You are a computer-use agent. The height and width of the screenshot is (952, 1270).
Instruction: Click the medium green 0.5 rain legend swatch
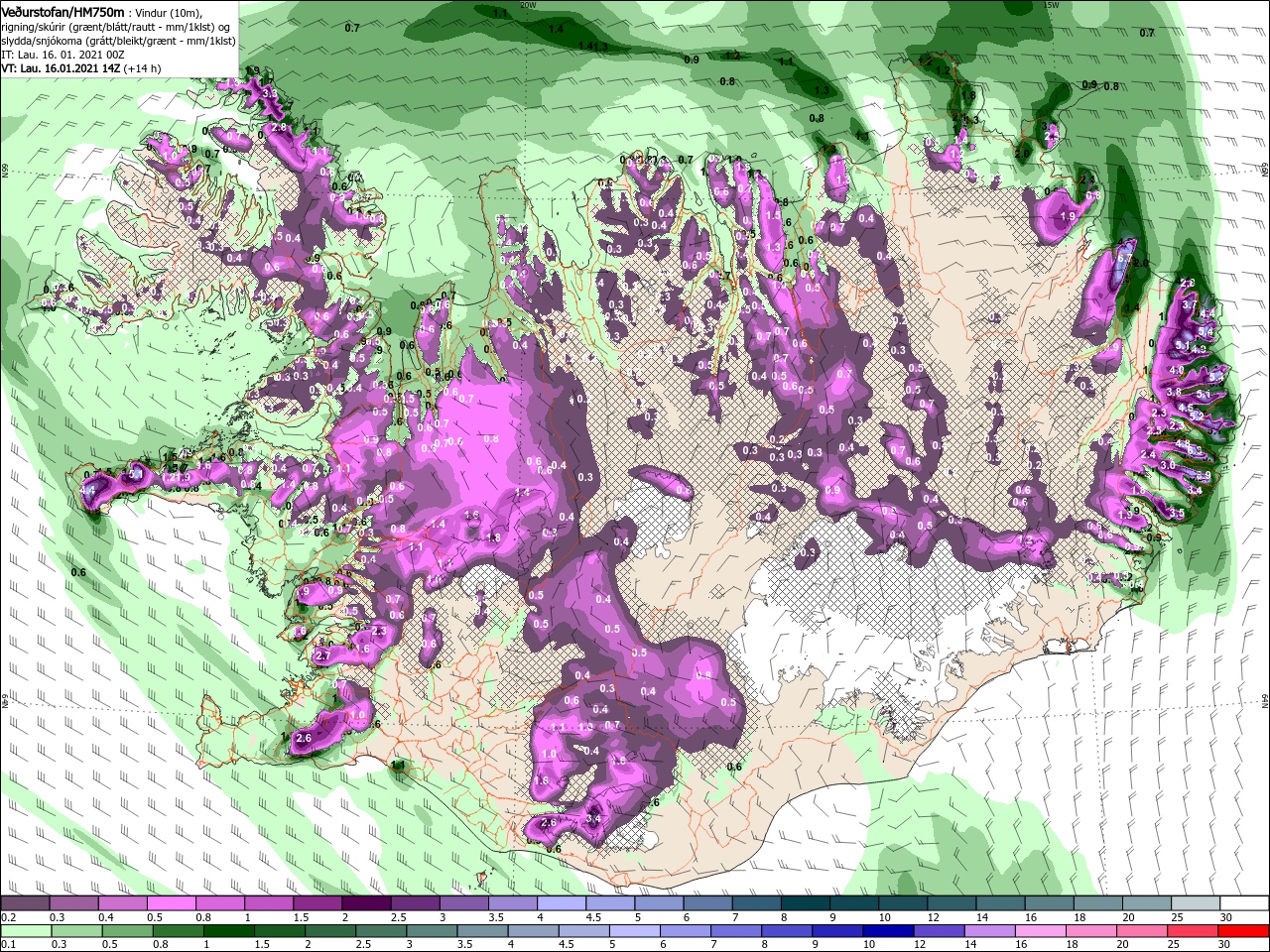(127, 931)
